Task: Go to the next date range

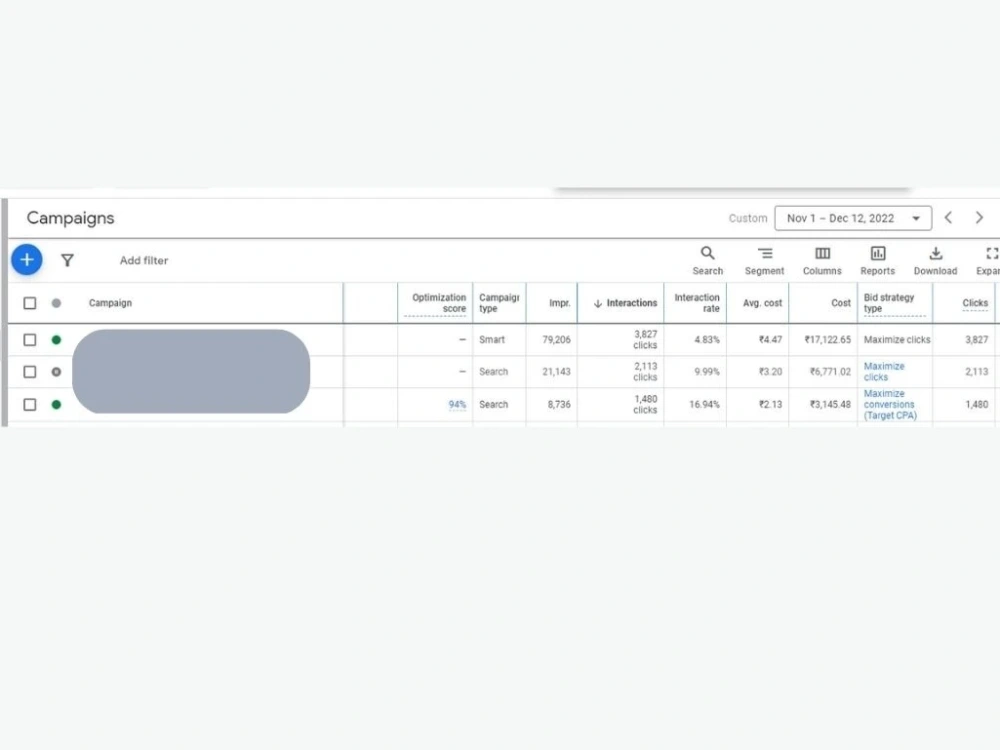Action: point(979,217)
